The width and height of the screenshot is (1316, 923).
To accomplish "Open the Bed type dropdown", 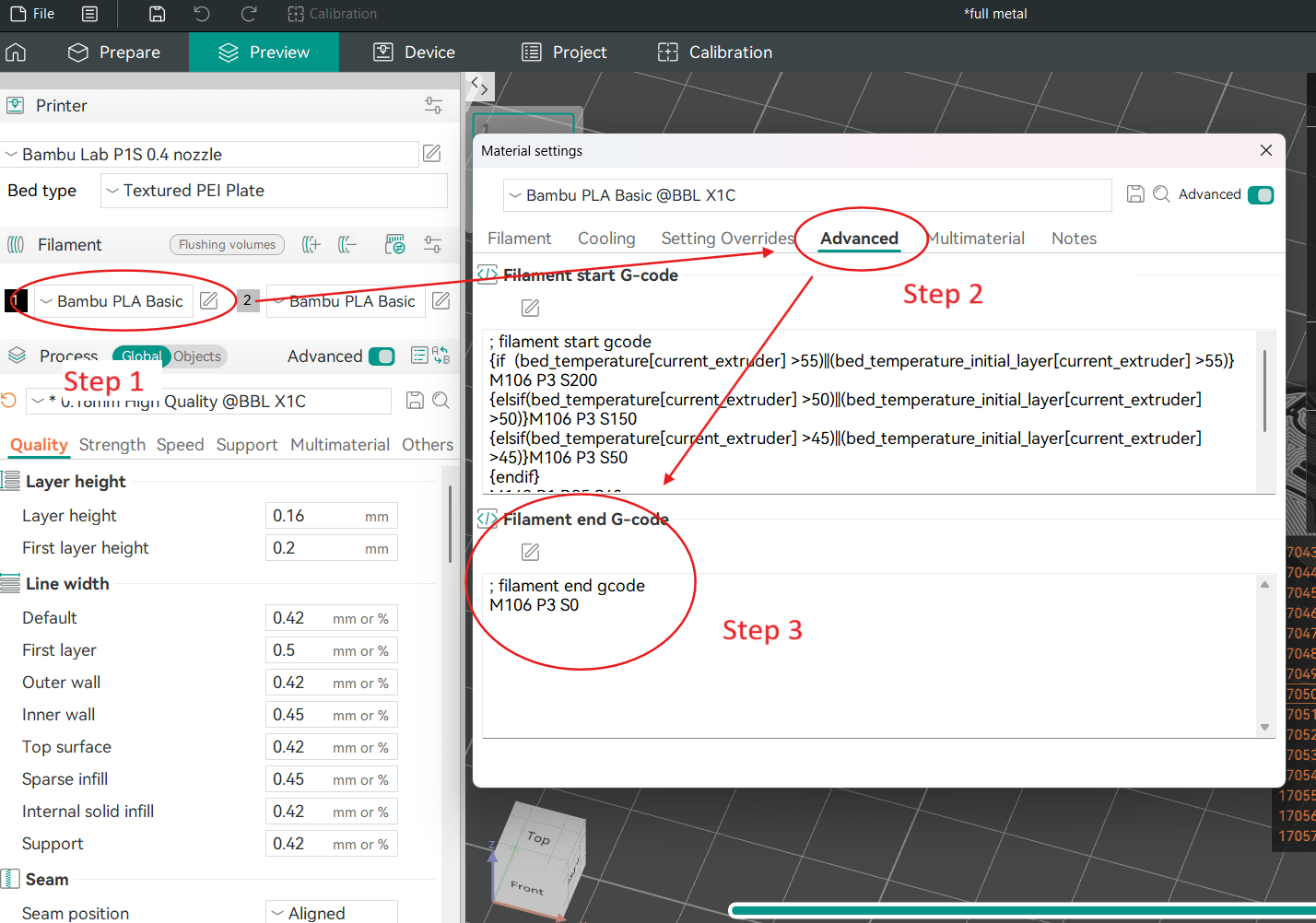I will tap(274, 191).
